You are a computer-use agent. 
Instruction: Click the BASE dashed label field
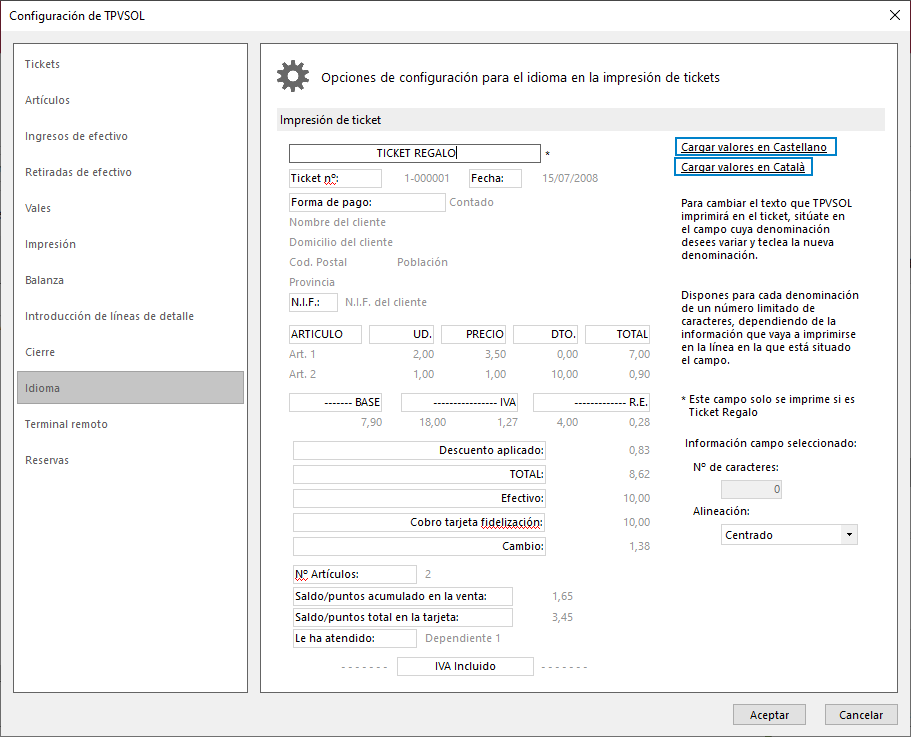coord(335,402)
